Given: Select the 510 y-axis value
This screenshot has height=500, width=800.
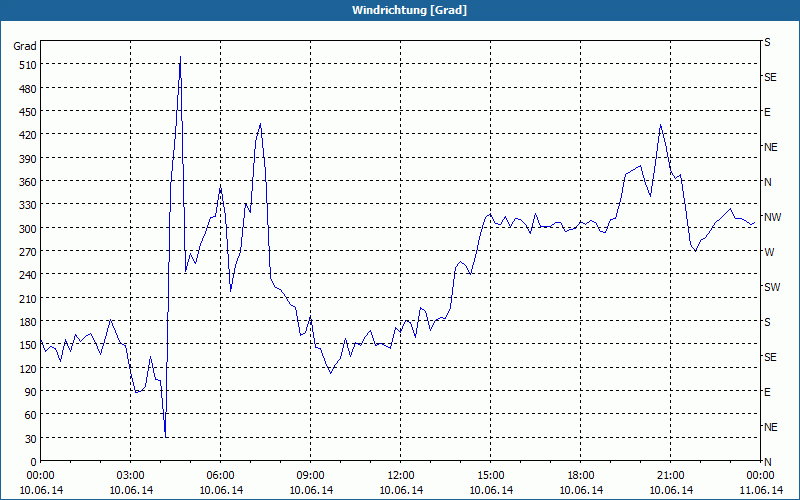Looking at the screenshot, I should [28, 65].
